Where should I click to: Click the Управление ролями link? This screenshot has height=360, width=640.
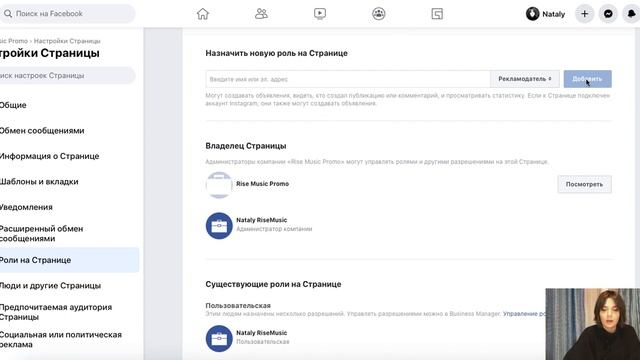524,314
